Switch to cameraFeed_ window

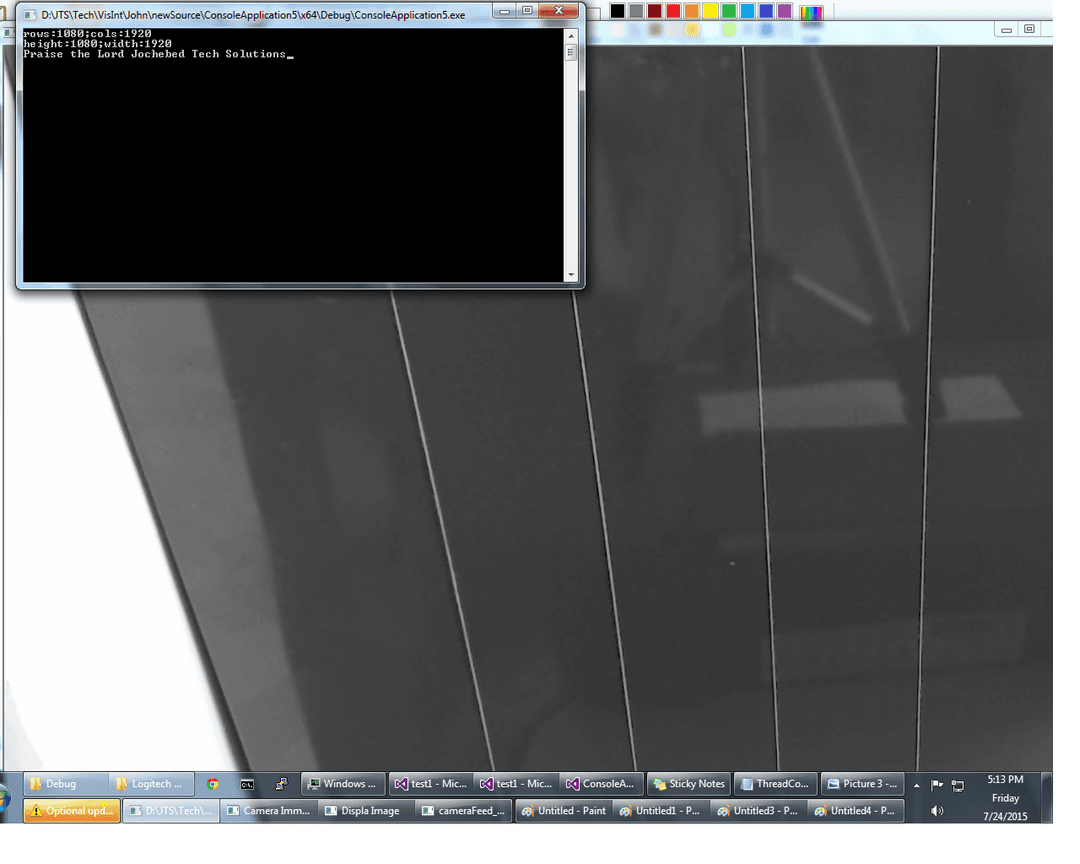(x=464, y=811)
